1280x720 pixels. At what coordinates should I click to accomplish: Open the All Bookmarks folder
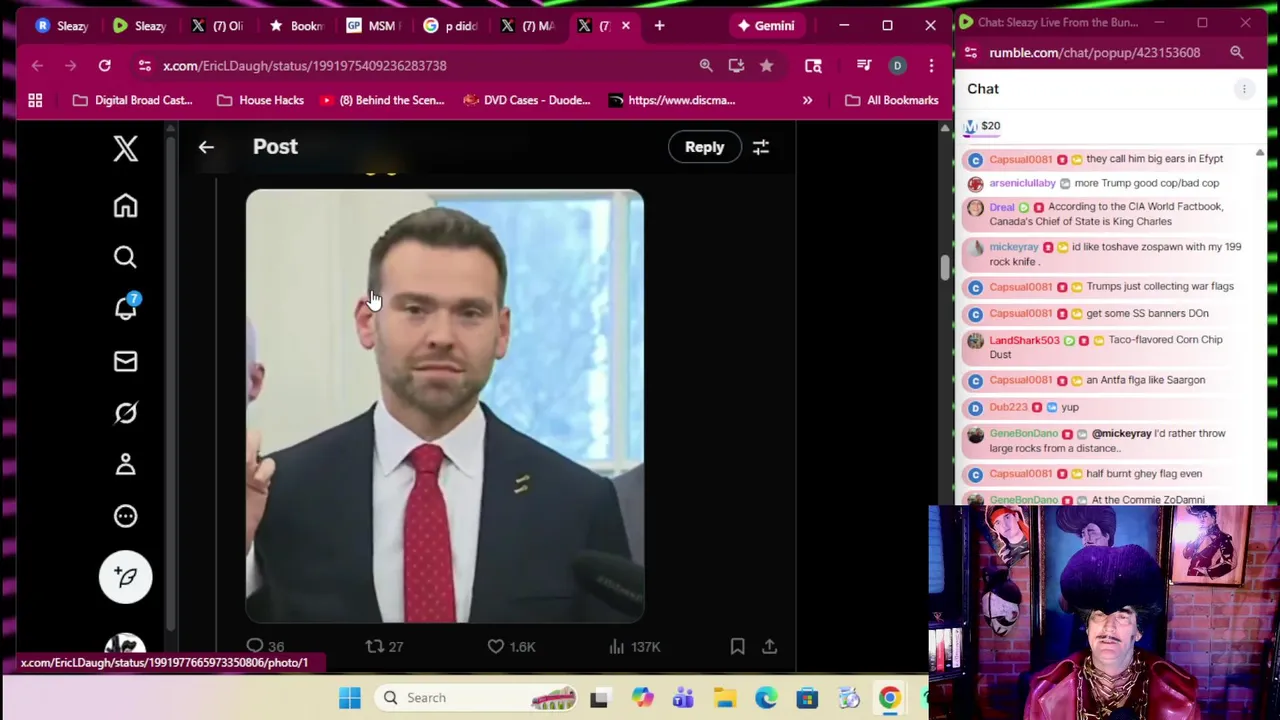[891, 100]
